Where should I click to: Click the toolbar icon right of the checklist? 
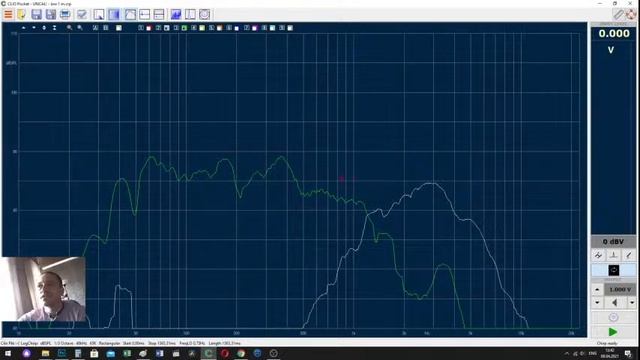tap(99, 15)
